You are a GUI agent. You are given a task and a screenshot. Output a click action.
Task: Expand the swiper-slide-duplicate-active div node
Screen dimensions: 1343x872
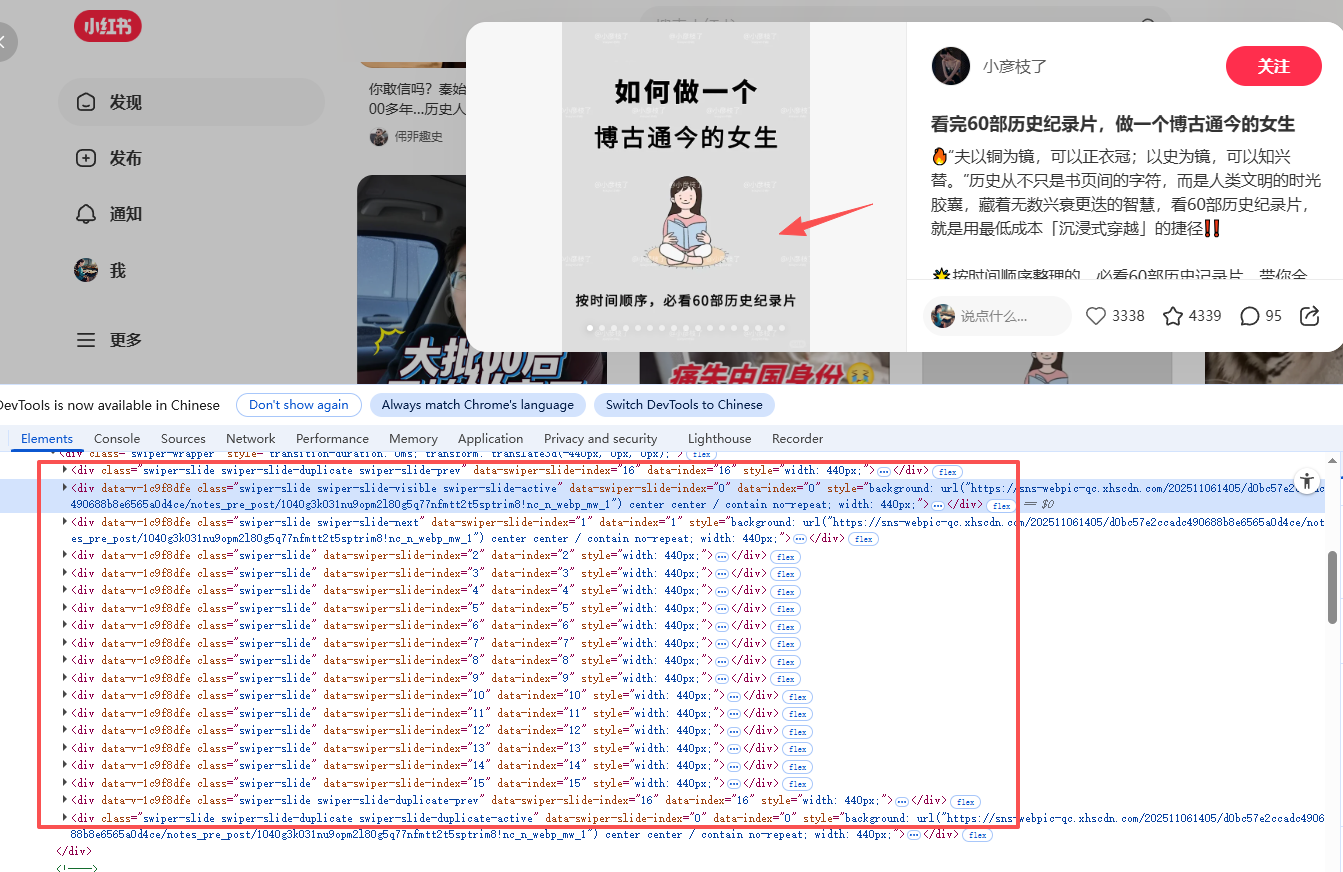click(x=66, y=818)
